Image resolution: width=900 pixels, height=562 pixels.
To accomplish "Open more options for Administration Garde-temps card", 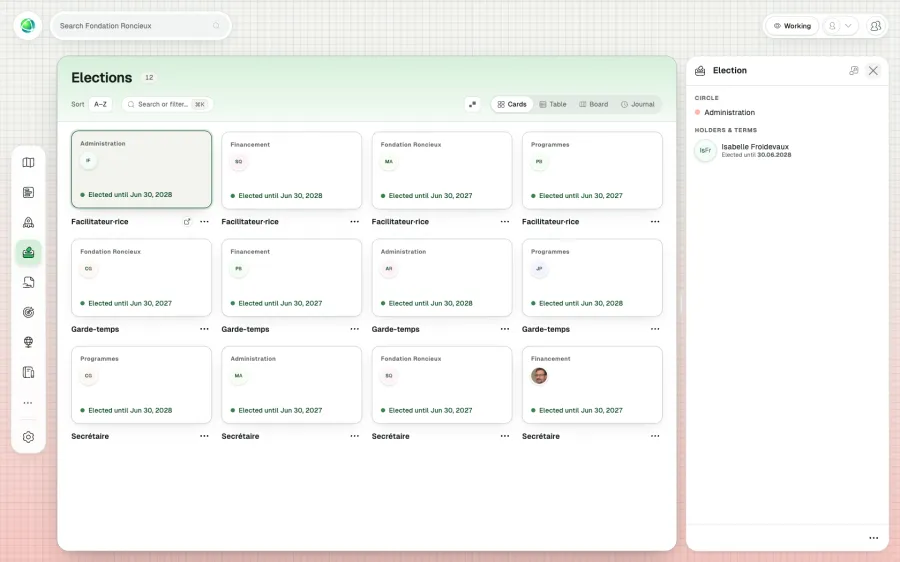I will [505, 329].
